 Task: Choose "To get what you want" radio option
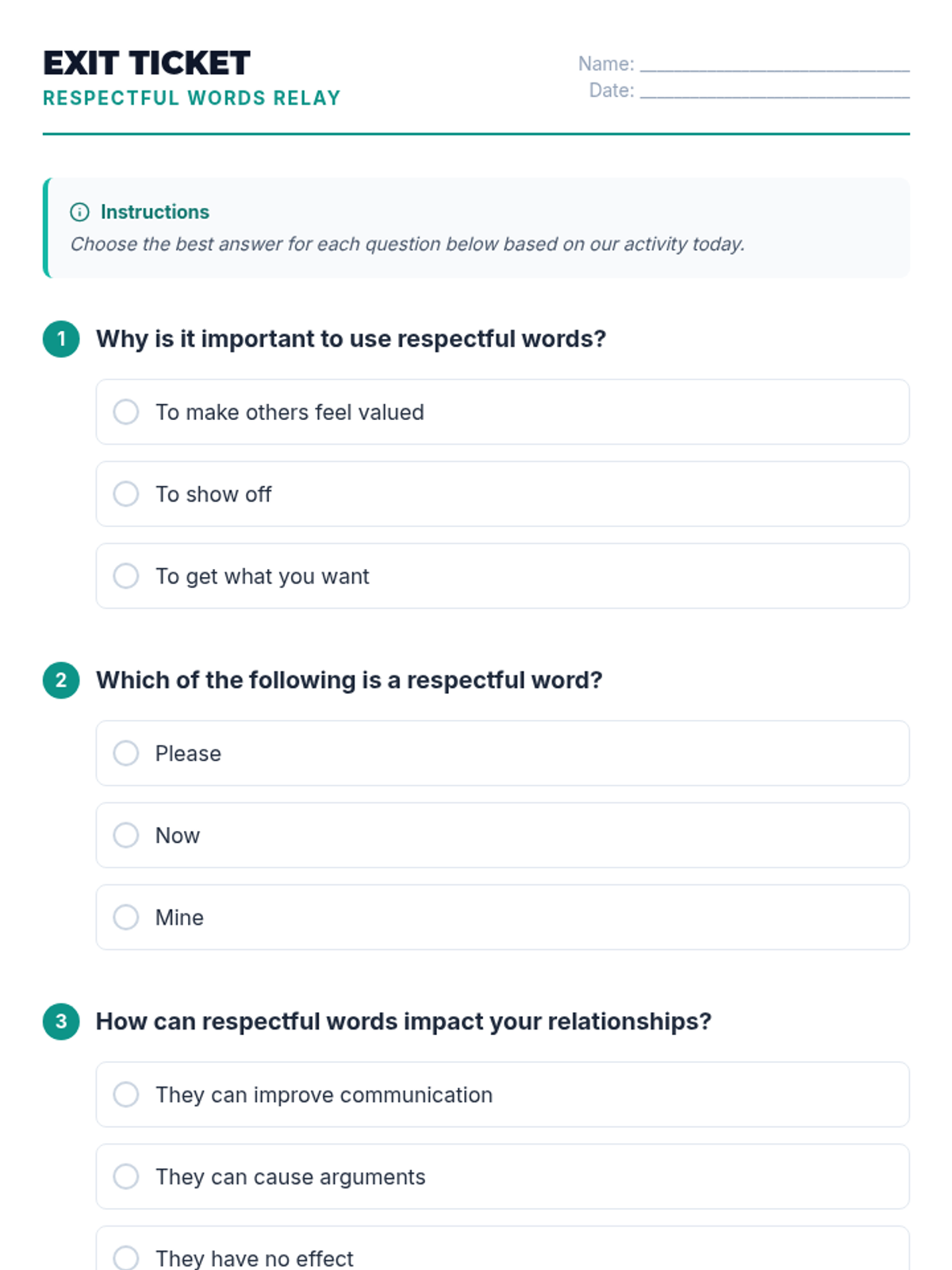(x=126, y=575)
